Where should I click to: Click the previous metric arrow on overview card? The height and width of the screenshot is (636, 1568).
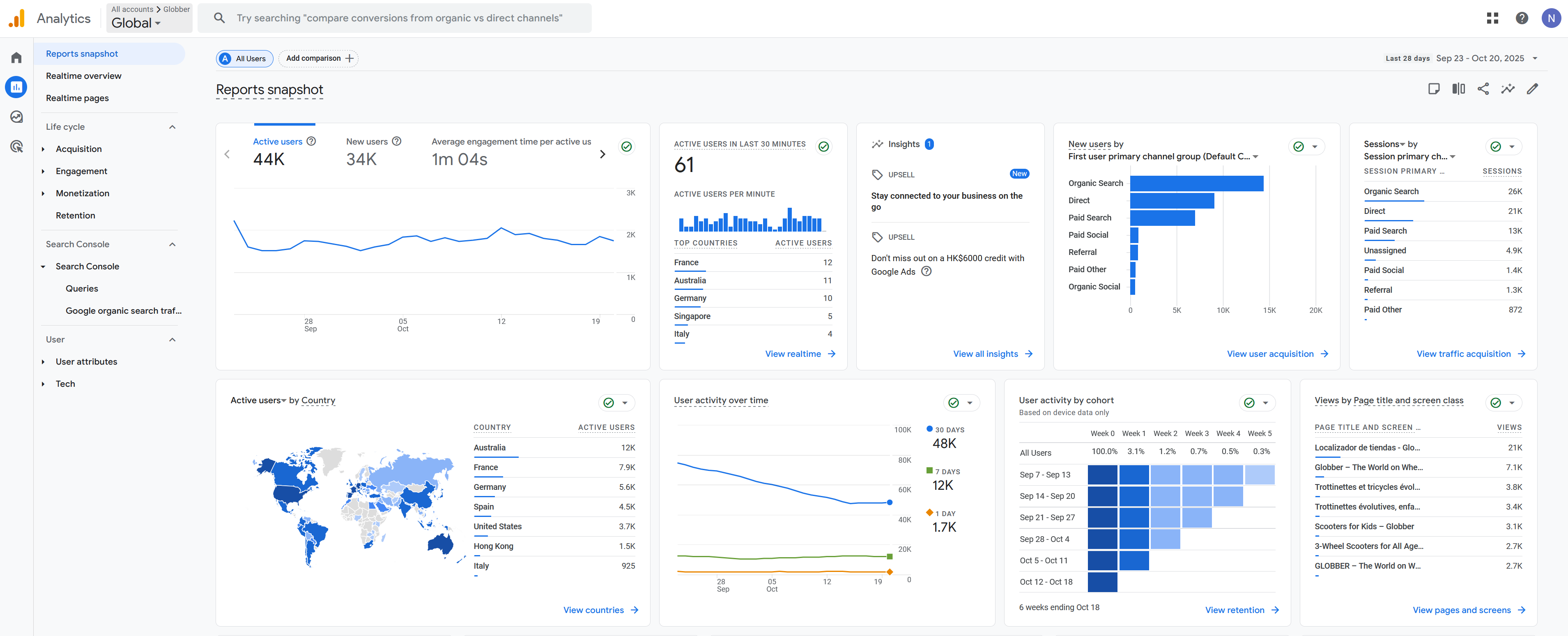(x=227, y=154)
